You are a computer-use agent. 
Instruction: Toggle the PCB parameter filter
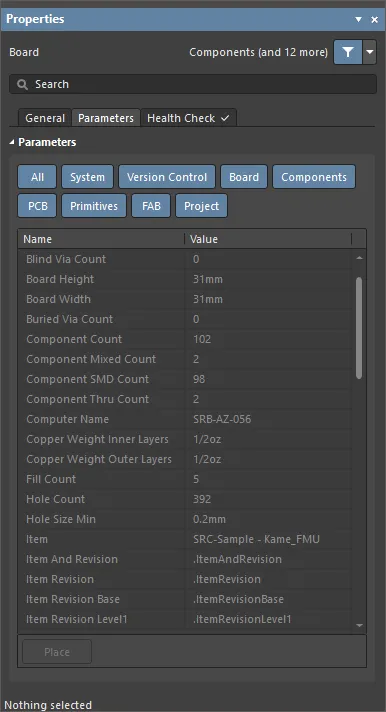37,206
